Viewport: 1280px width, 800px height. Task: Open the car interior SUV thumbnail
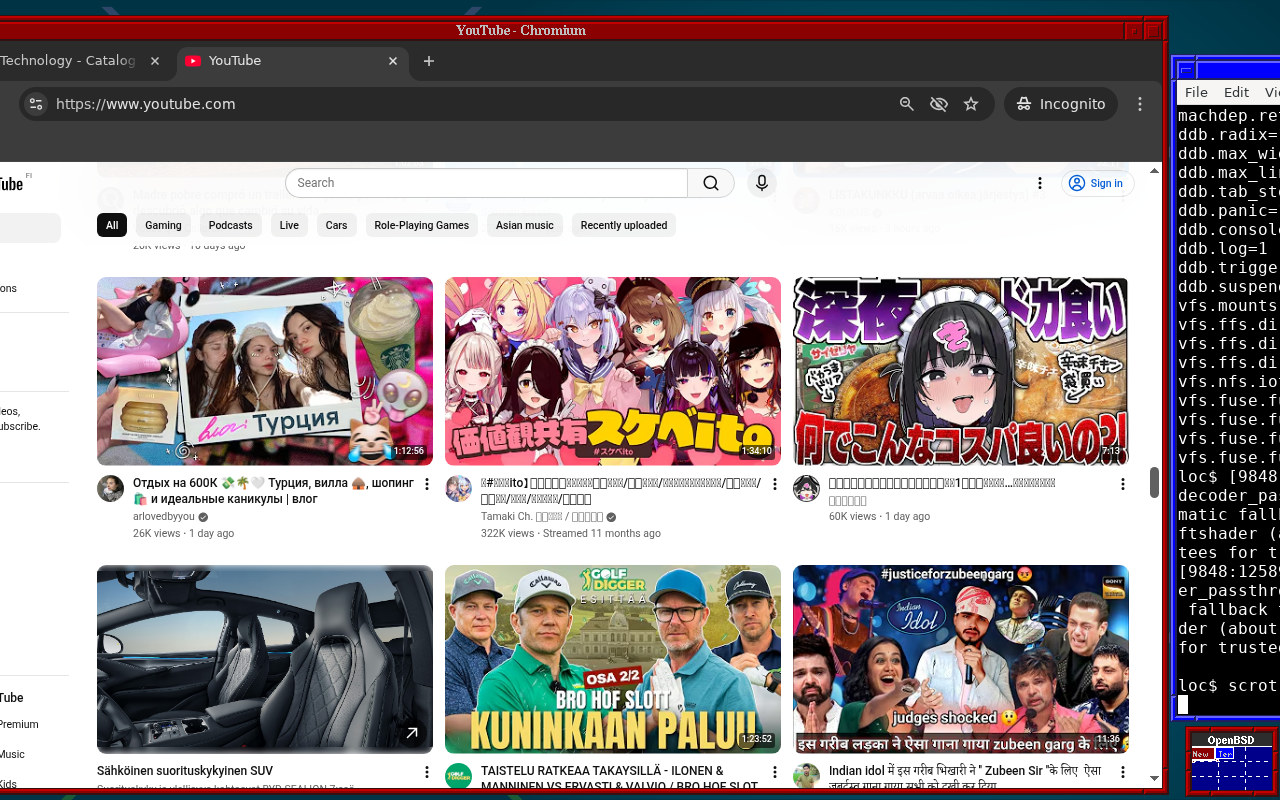265,659
